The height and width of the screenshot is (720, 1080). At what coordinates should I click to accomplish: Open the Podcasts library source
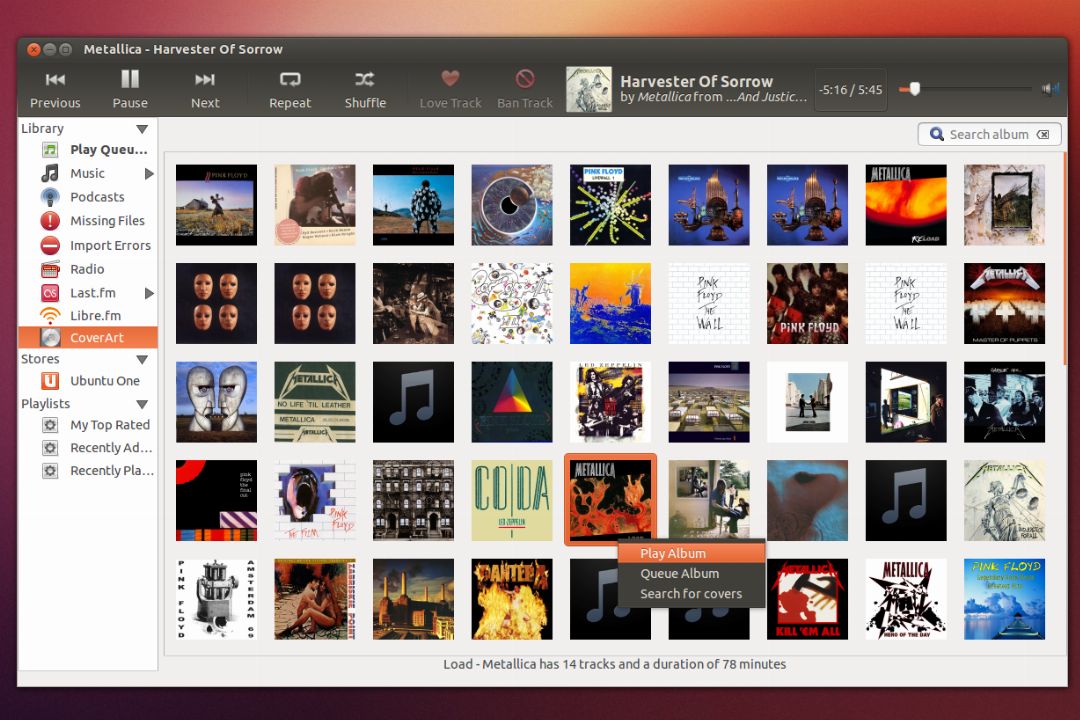pyautogui.click(x=97, y=197)
